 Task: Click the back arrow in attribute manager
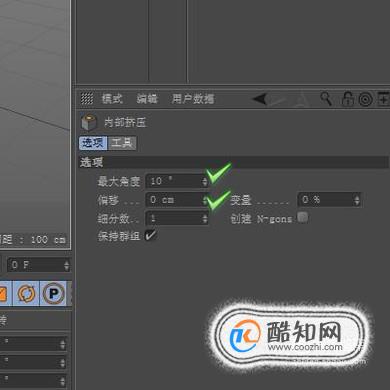click(260, 99)
